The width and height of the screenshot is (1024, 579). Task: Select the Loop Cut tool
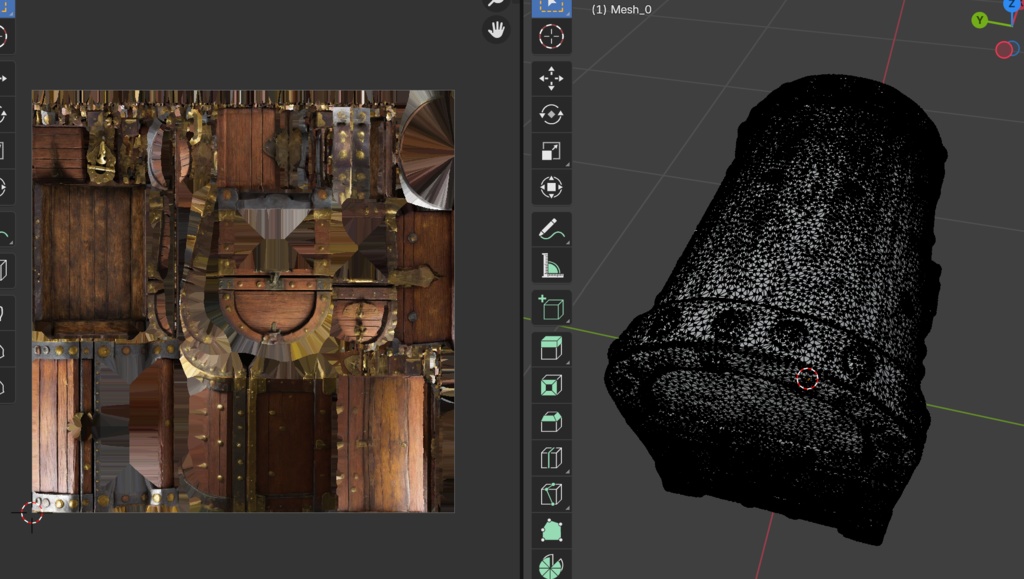coord(551,458)
